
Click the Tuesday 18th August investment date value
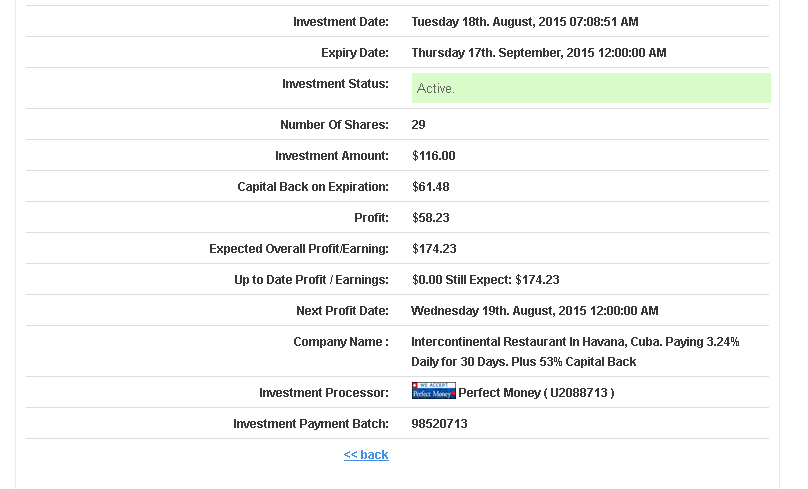525,22
